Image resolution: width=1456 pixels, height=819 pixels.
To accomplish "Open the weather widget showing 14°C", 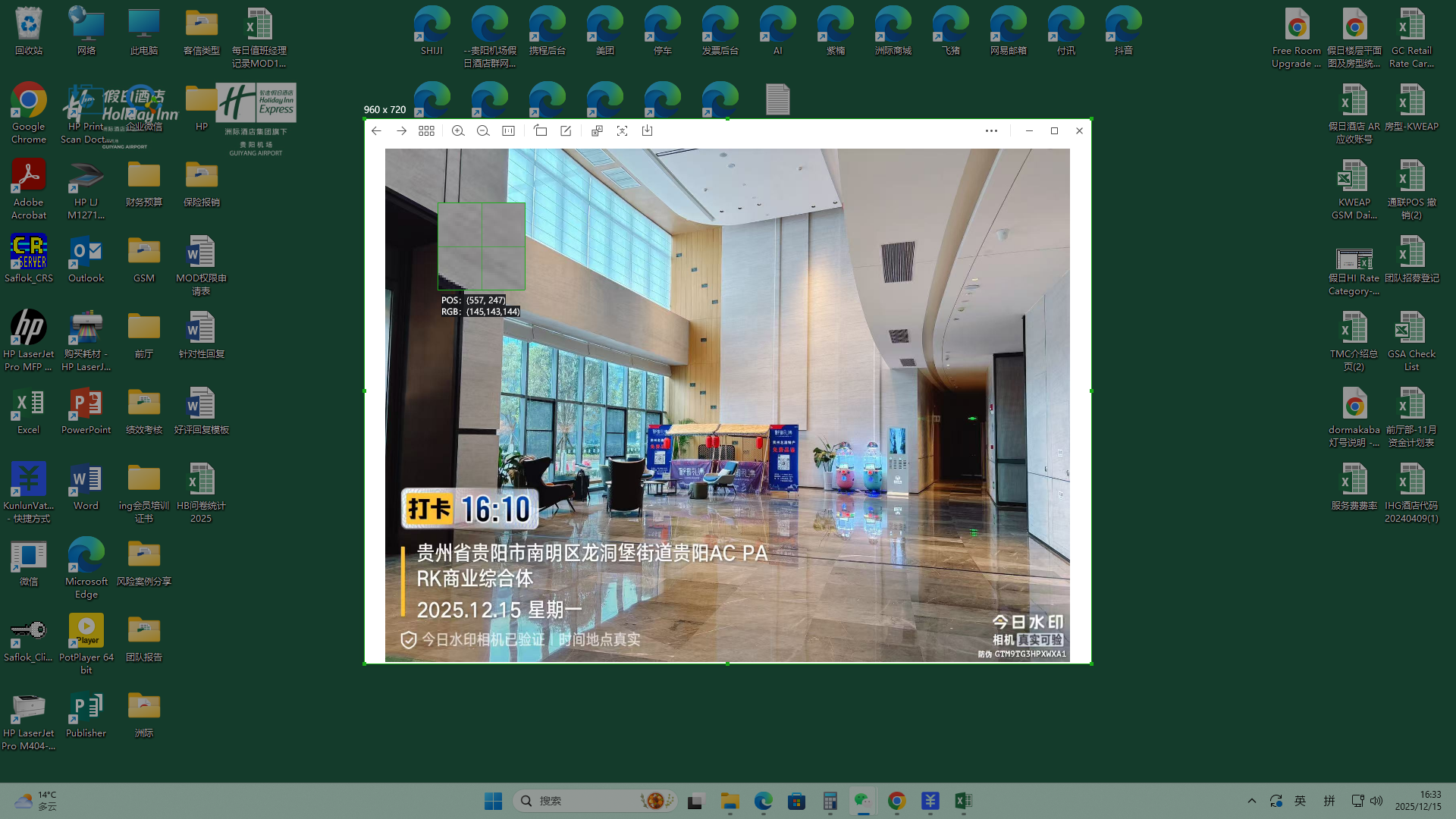I will (x=36, y=801).
